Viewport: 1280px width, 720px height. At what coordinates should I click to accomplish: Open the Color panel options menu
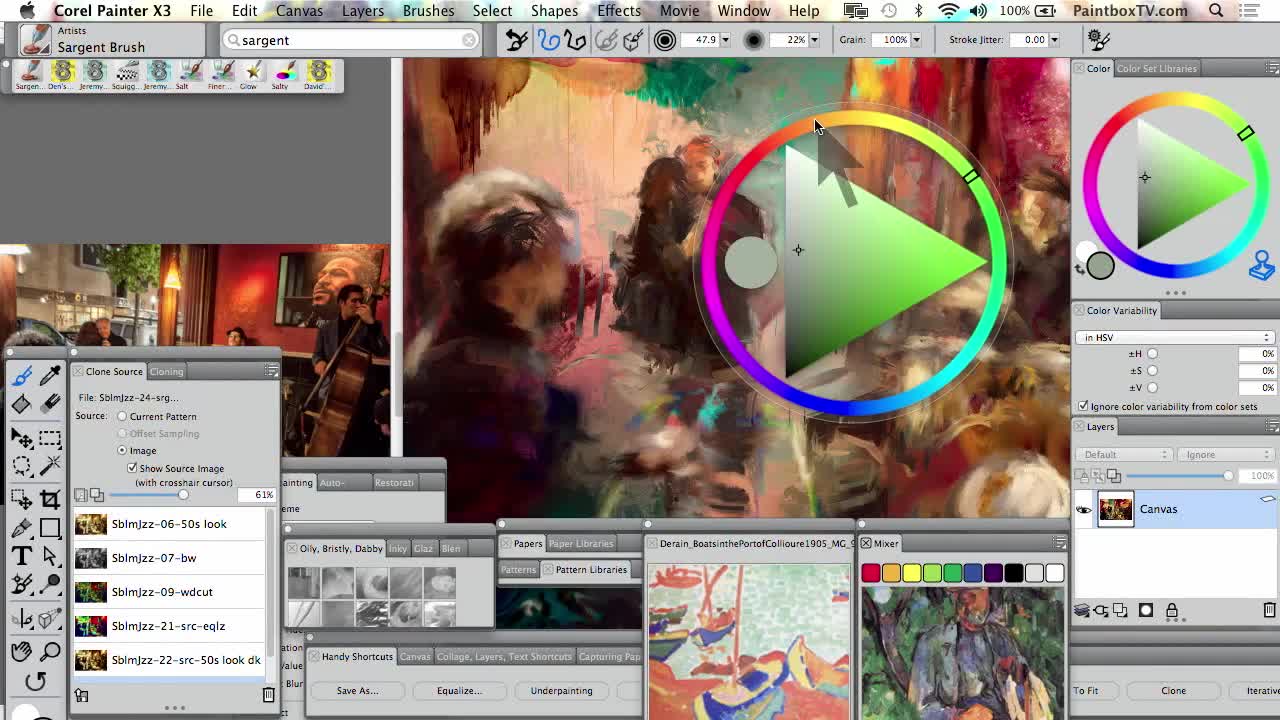tap(1271, 68)
